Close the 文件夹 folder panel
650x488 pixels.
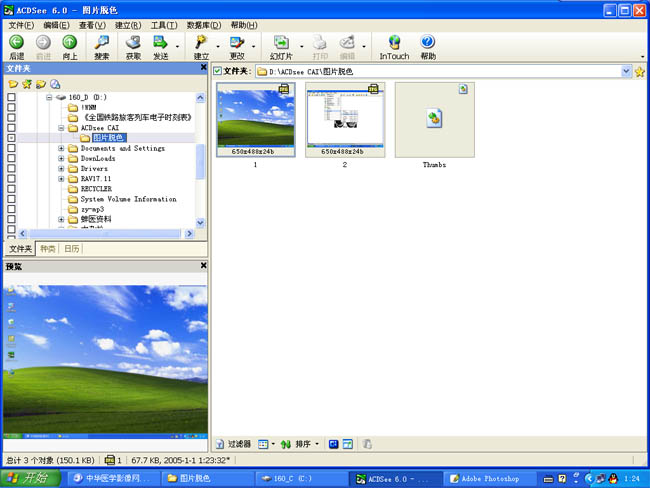[x=204, y=67]
